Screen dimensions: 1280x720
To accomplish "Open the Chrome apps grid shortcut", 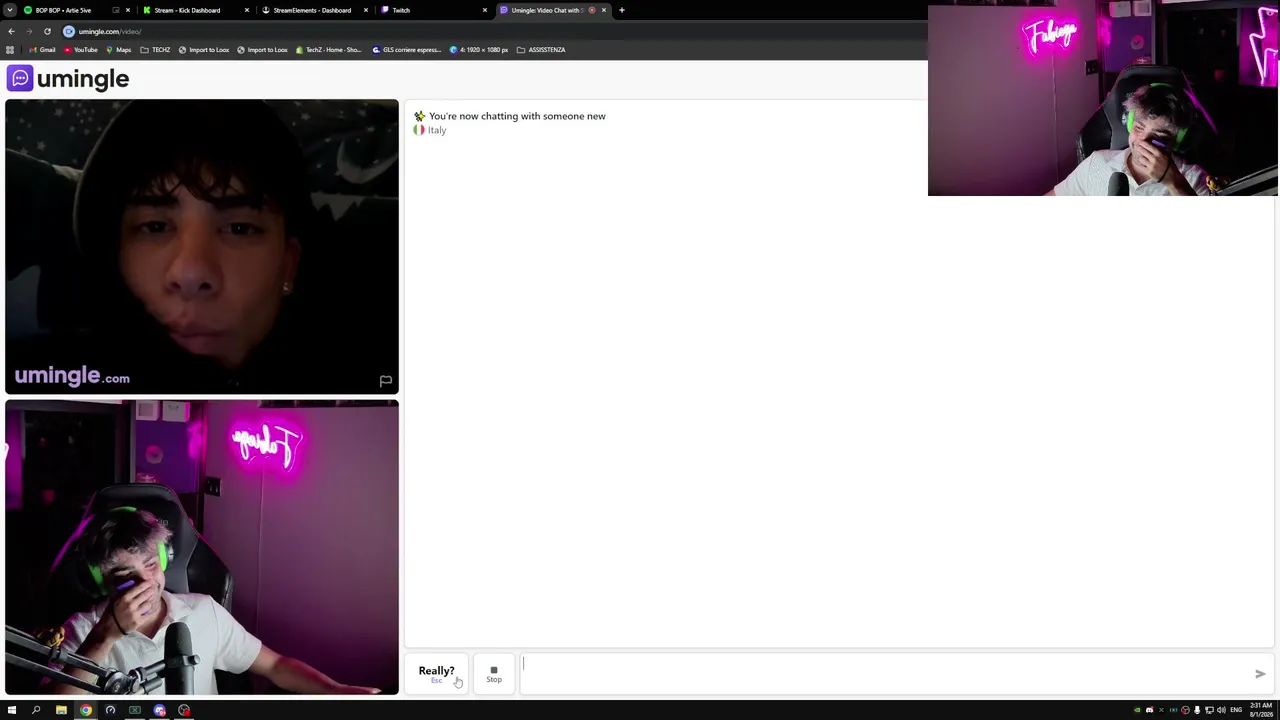I will tap(10, 50).
